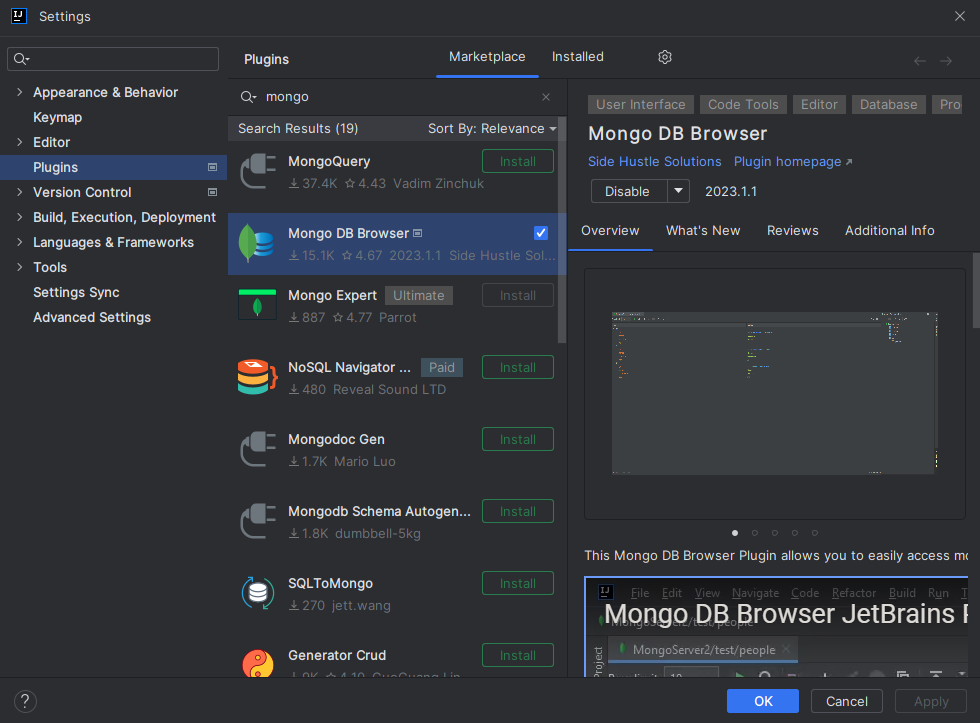The height and width of the screenshot is (723, 980).
Task: Switch to the Installed tab
Action: click(x=577, y=57)
